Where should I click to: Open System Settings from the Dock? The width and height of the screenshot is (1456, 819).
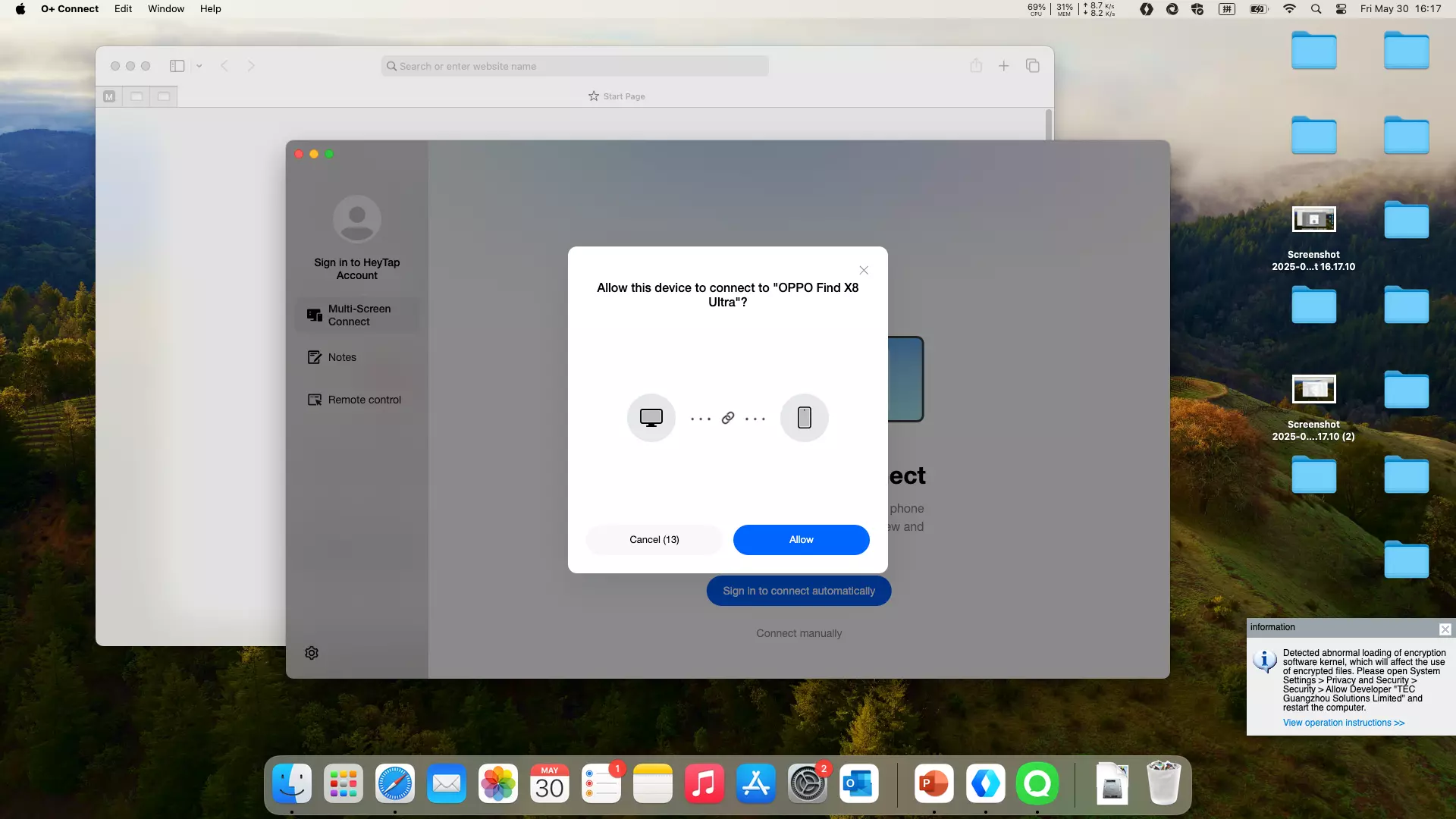coord(807,784)
